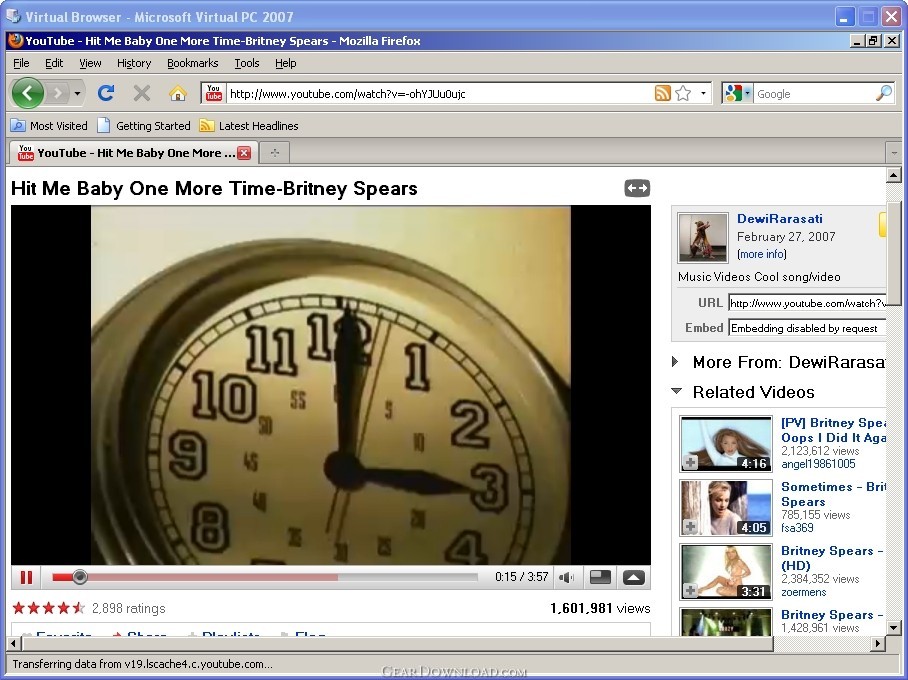Click the horizontal scrollbar right arrow
This screenshot has width=908, height=680.
pyautogui.click(x=878, y=643)
